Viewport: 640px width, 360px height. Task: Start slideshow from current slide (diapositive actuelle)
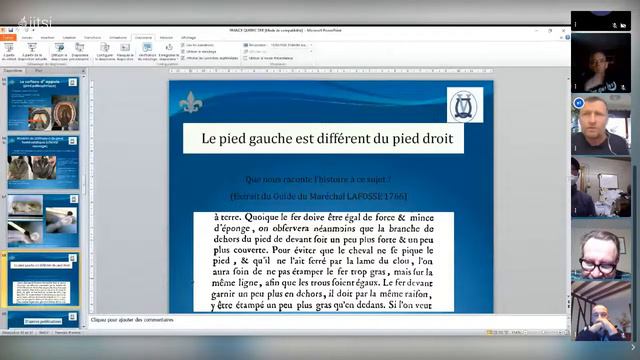click(32, 52)
